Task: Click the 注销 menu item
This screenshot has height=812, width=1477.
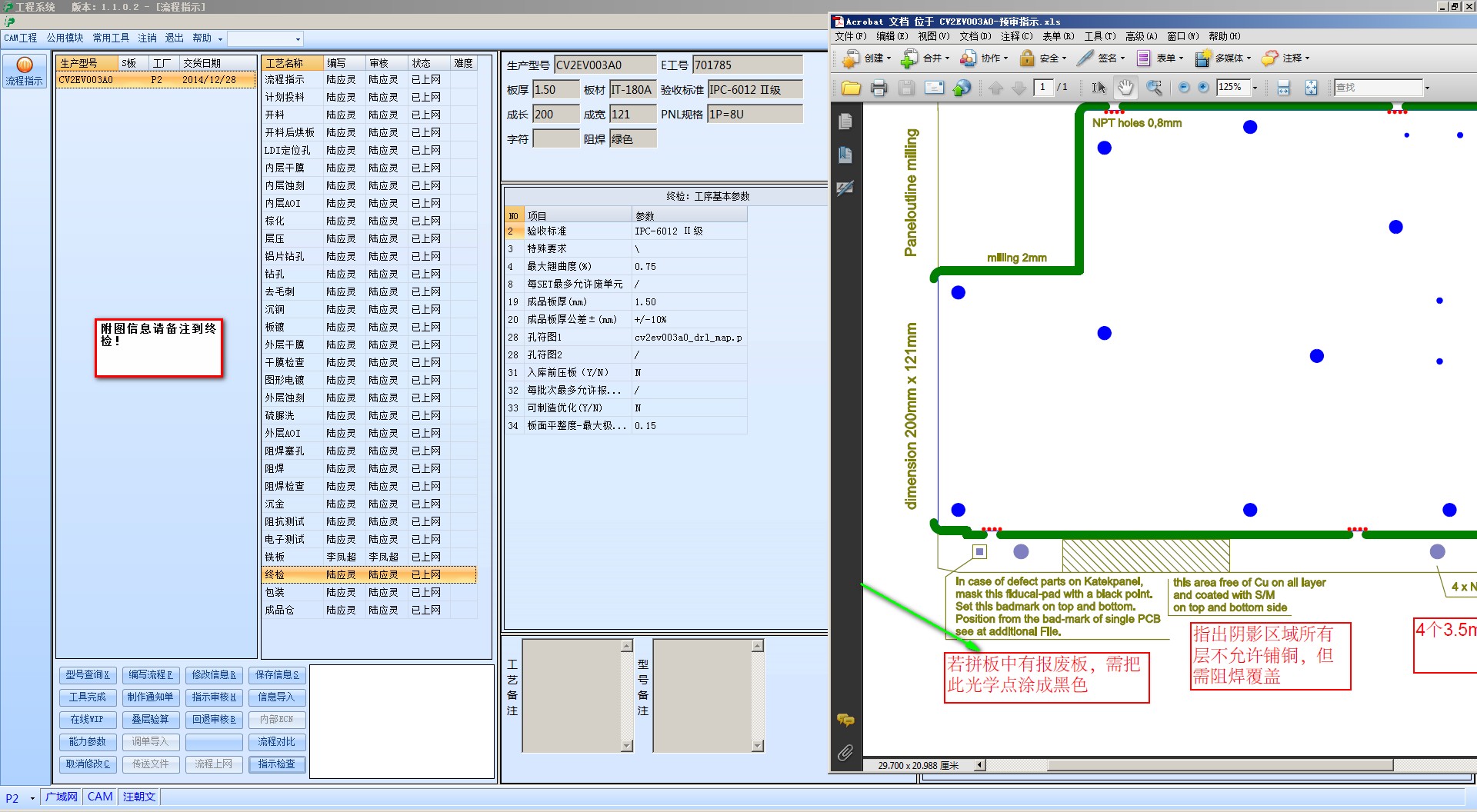Action: click(x=147, y=38)
